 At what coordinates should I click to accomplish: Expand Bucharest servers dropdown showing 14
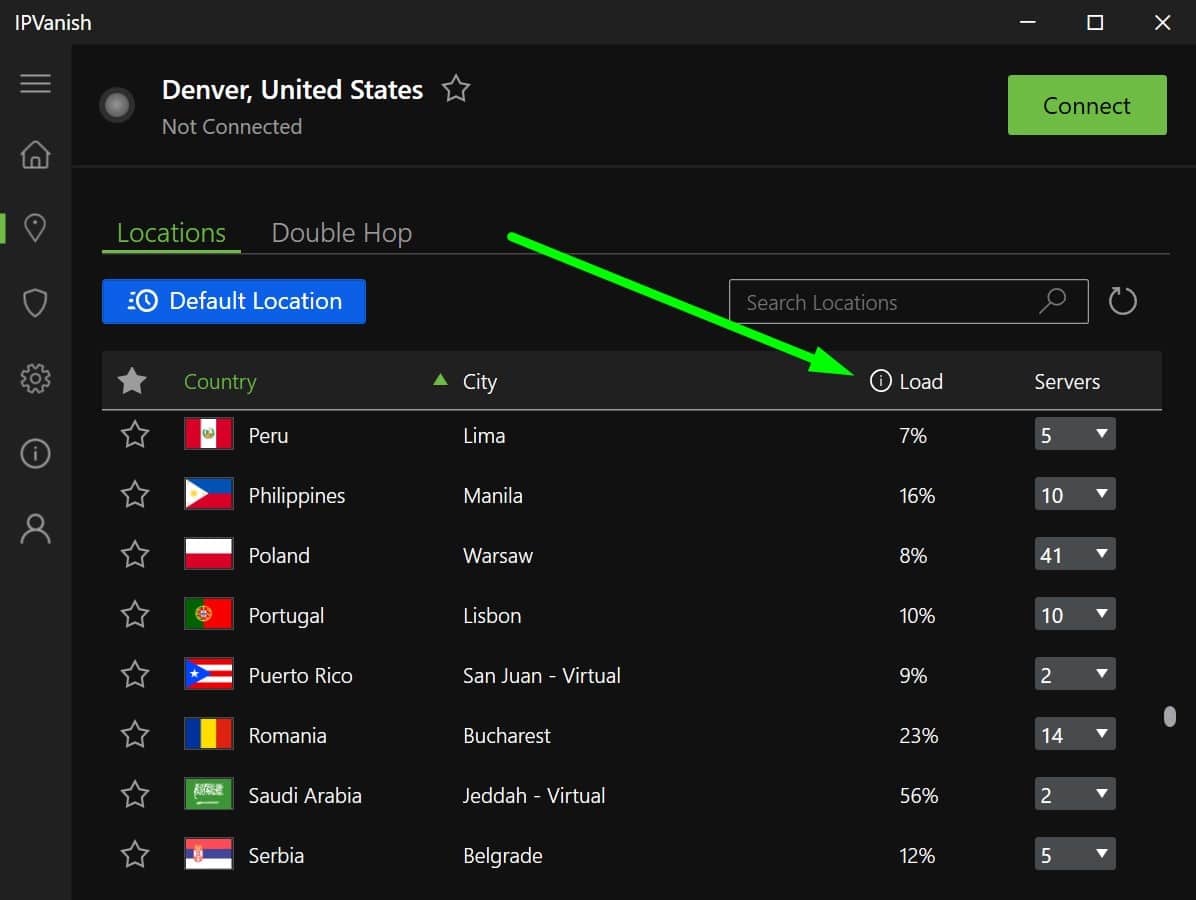pyautogui.click(x=1075, y=734)
